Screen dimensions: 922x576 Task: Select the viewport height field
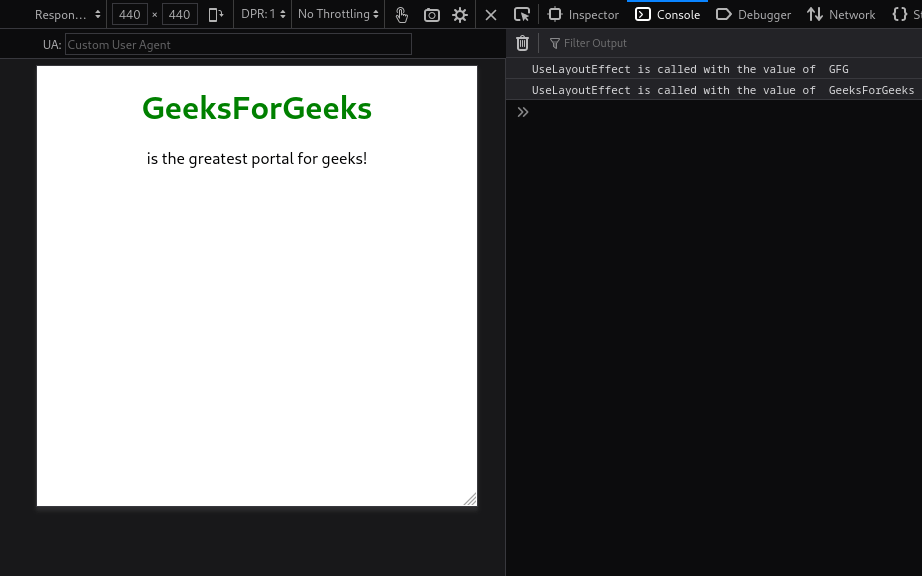click(179, 14)
